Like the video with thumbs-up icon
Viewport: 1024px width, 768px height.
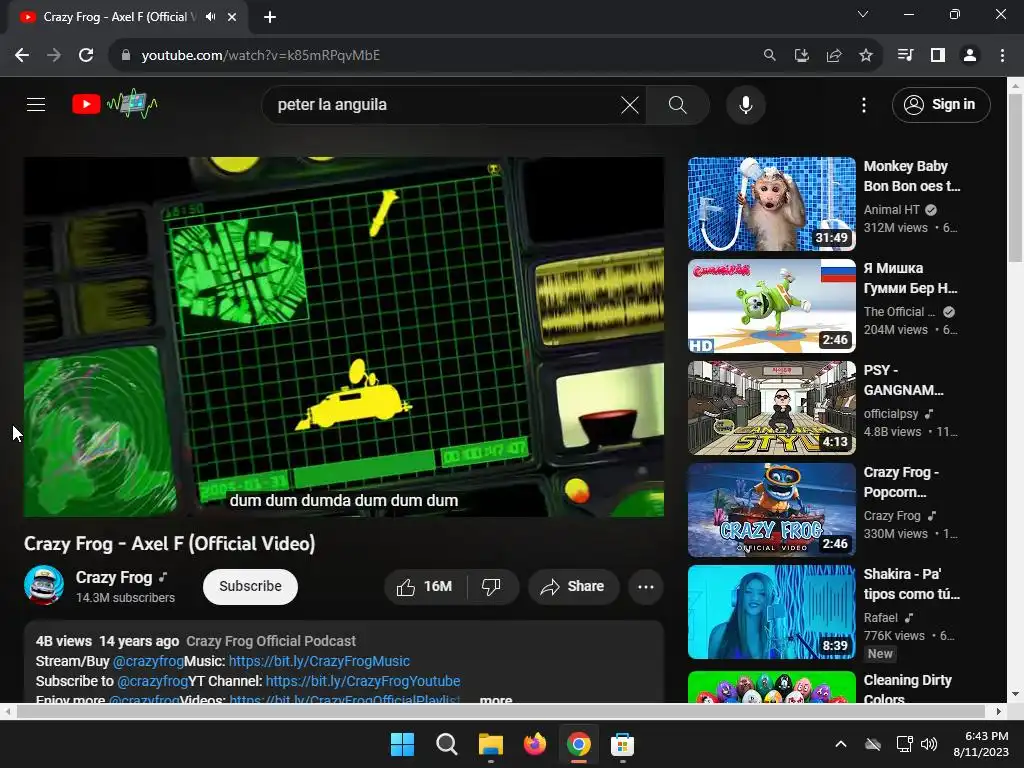pos(425,586)
